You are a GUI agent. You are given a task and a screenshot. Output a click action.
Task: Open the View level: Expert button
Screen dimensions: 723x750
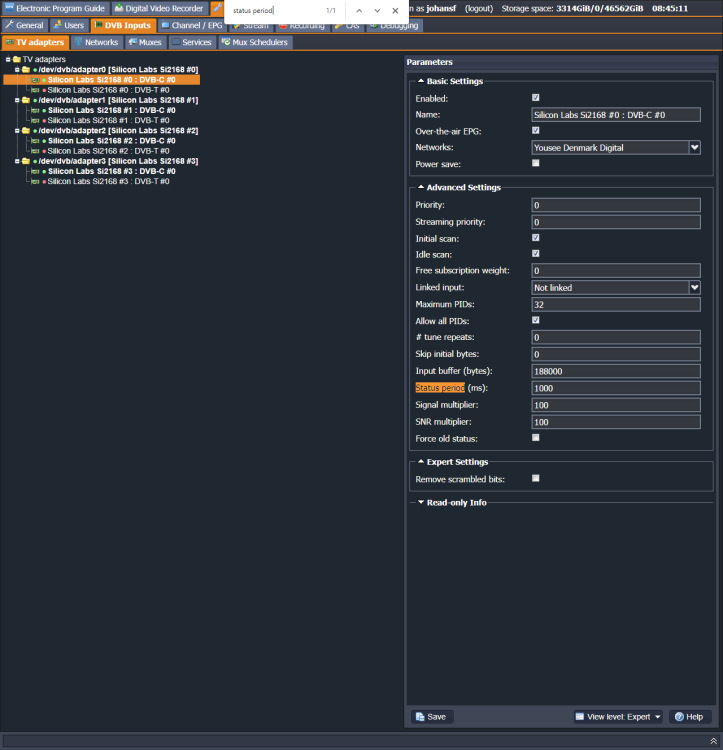click(x=618, y=717)
